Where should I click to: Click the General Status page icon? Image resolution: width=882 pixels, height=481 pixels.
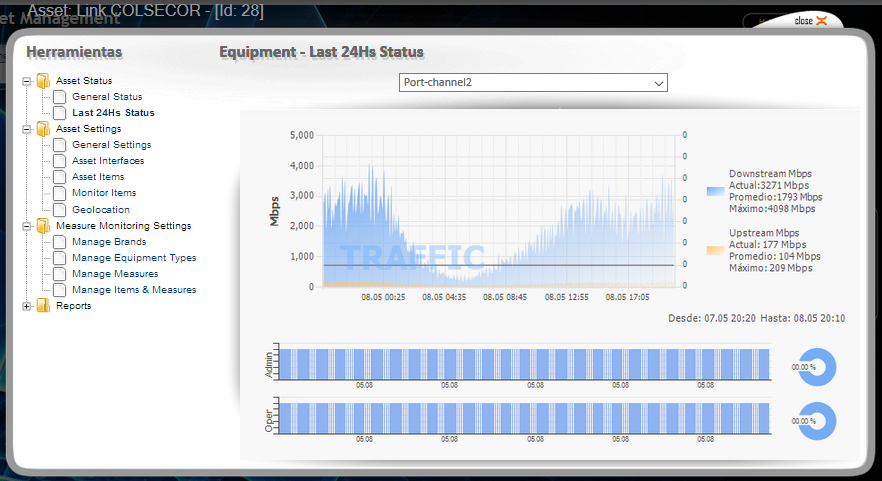tap(60, 97)
